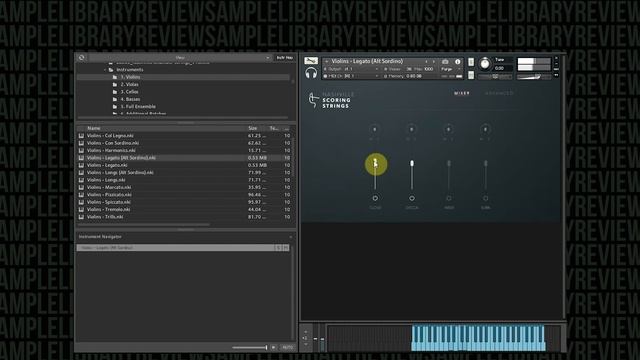Toggle the Surround mic power button
640x360 pixels.
coord(485,198)
